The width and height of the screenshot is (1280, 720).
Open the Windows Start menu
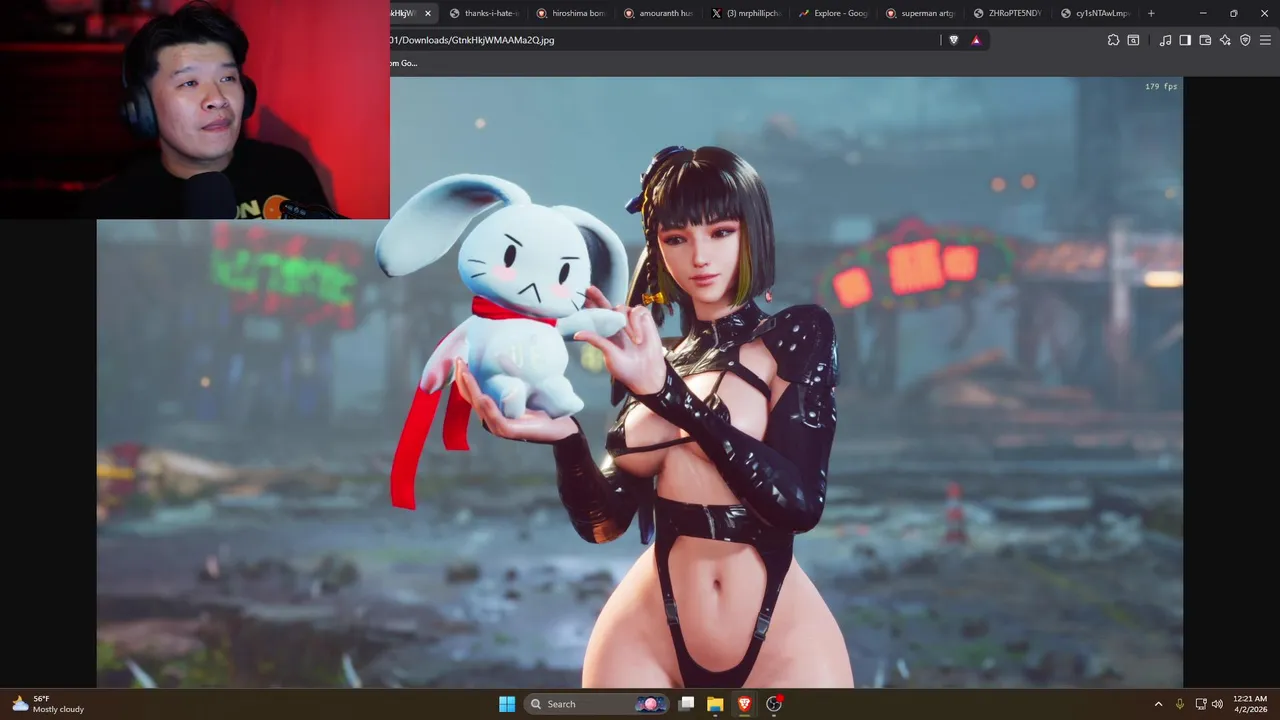[x=507, y=704]
